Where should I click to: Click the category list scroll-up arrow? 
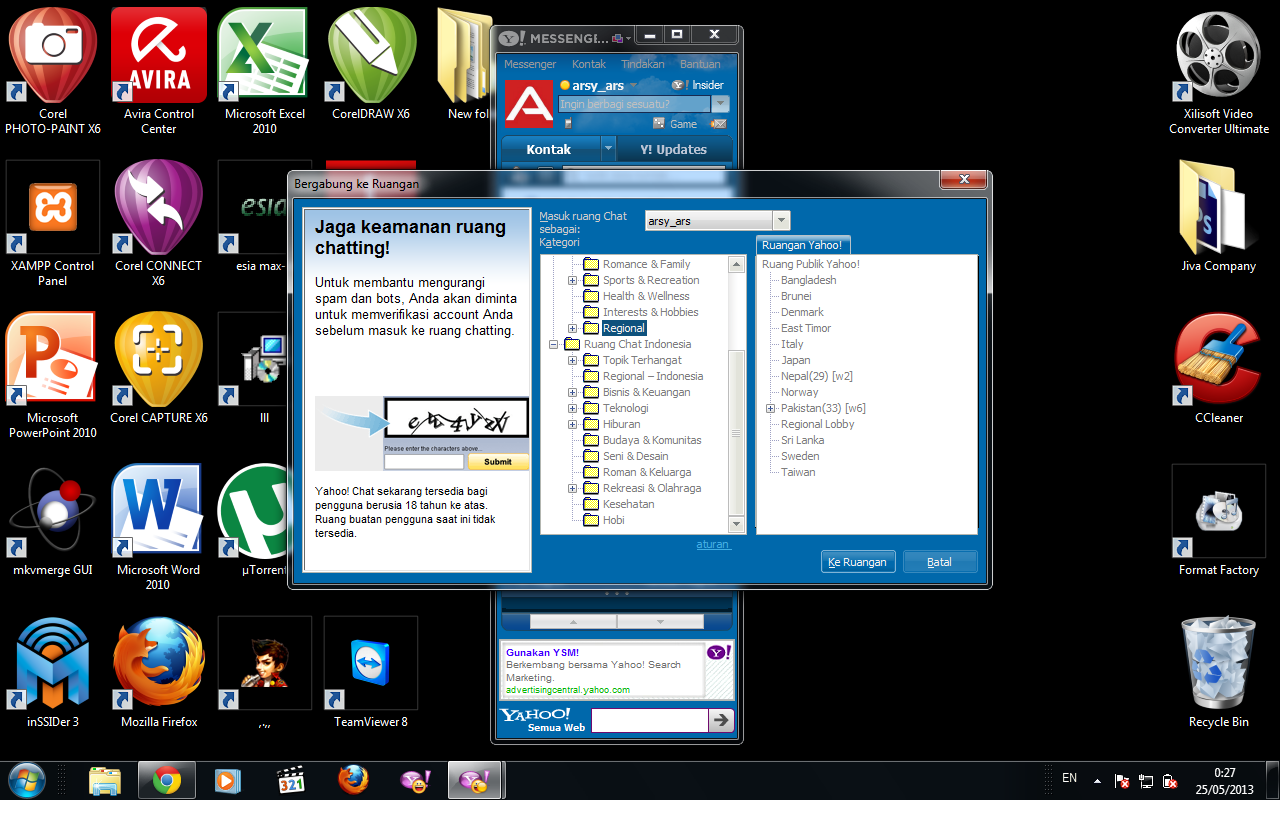pyautogui.click(x=737, y=264)
